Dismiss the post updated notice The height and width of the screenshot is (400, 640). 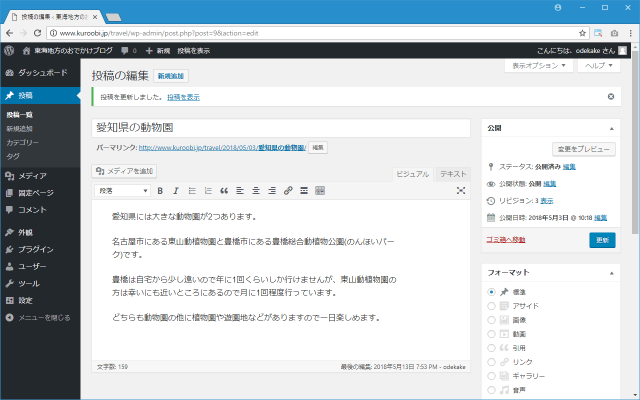tap(611, 97)
